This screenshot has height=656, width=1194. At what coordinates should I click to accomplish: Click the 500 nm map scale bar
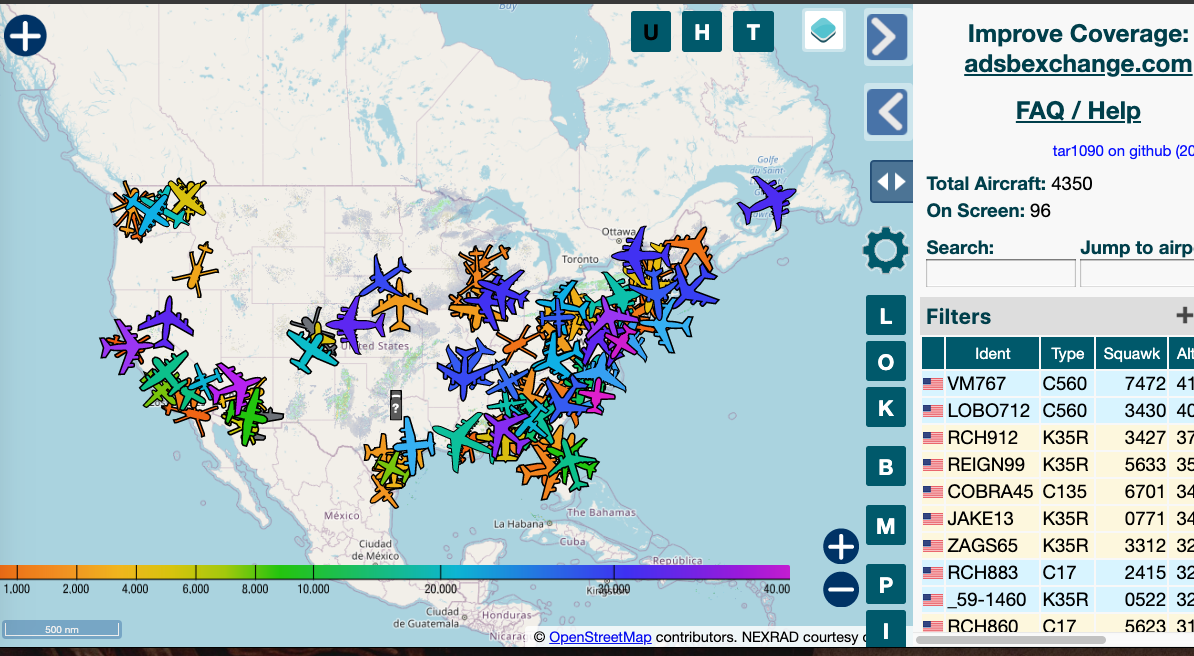(62, 629)
